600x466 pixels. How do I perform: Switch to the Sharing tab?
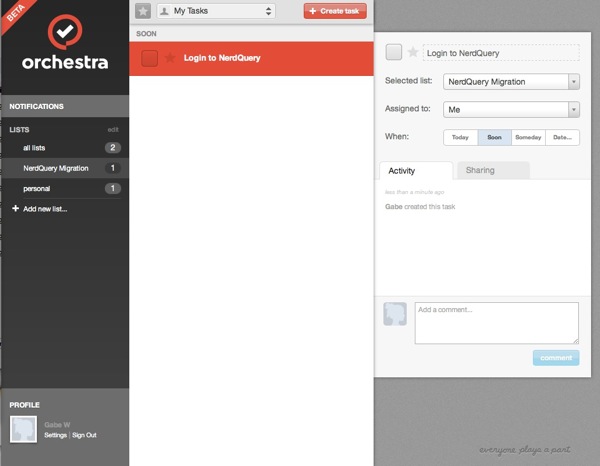click(493, 170)
